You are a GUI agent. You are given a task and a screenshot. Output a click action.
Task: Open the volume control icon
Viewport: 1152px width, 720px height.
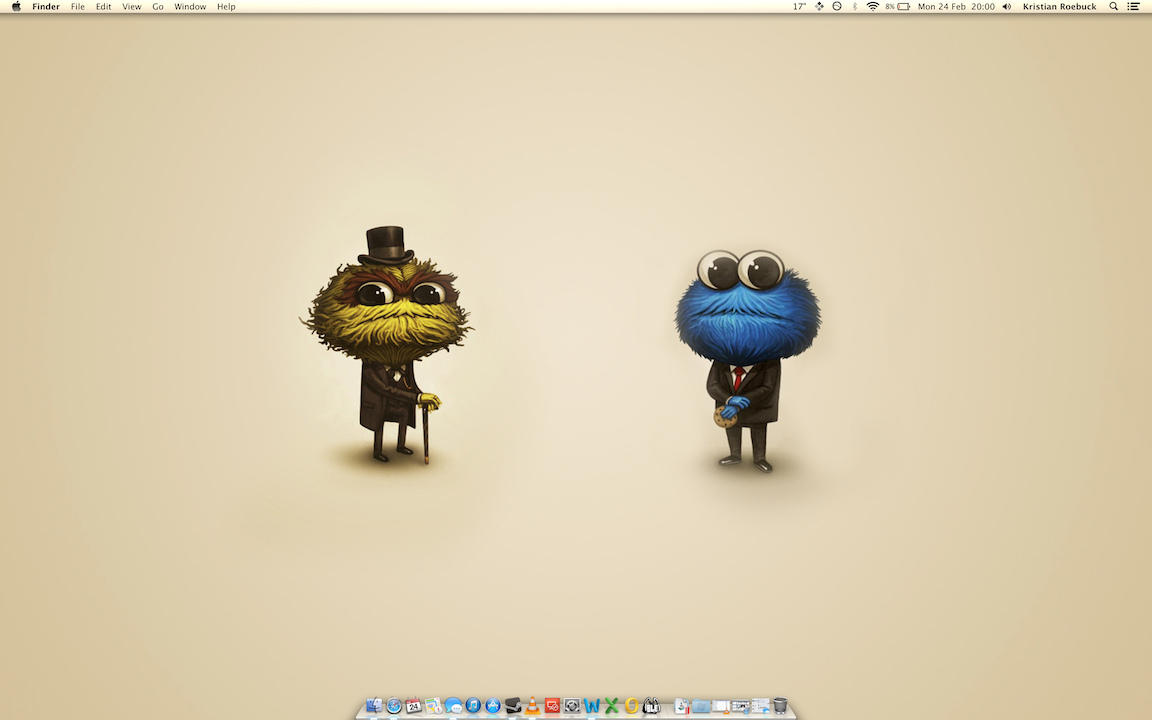click(x=1007, y=7)
